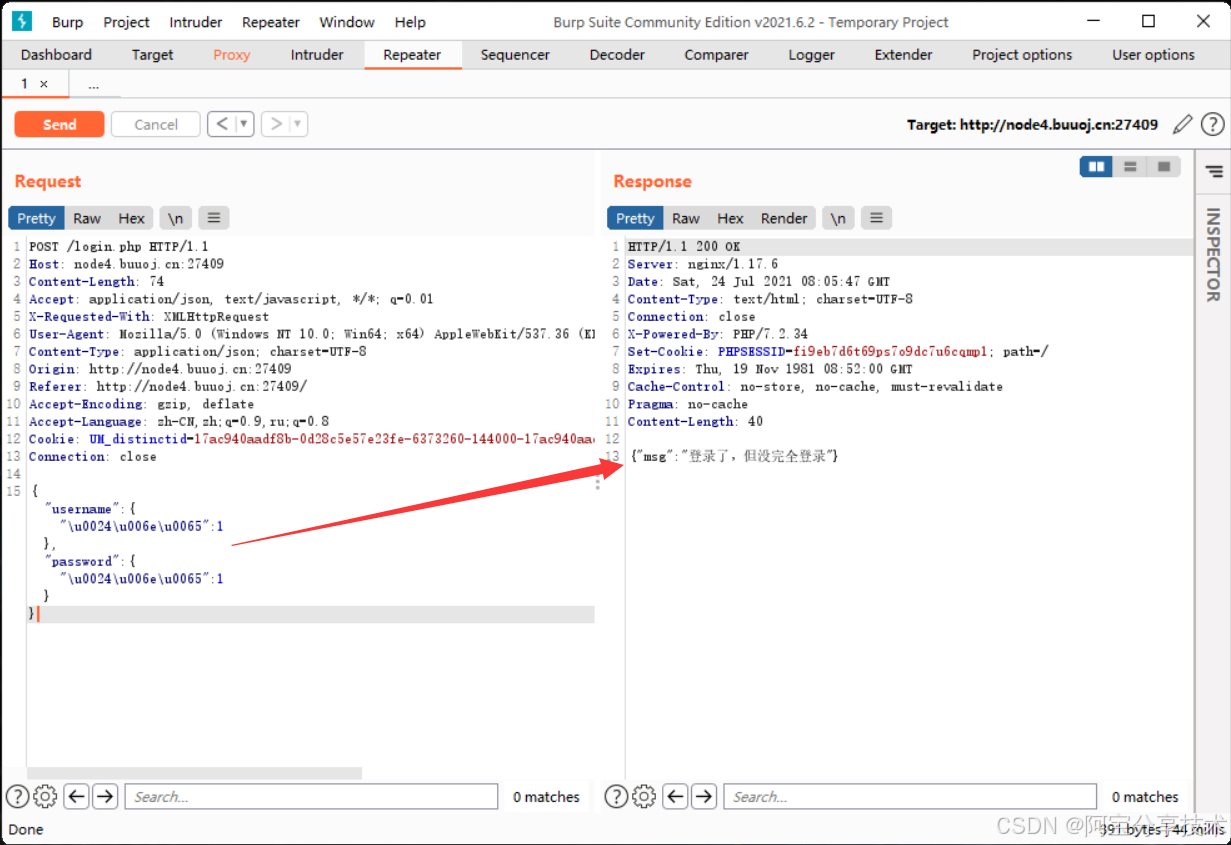Screen dimensions: 1231x845
Task: Open Response search help icon
Action: coord(616,797)
